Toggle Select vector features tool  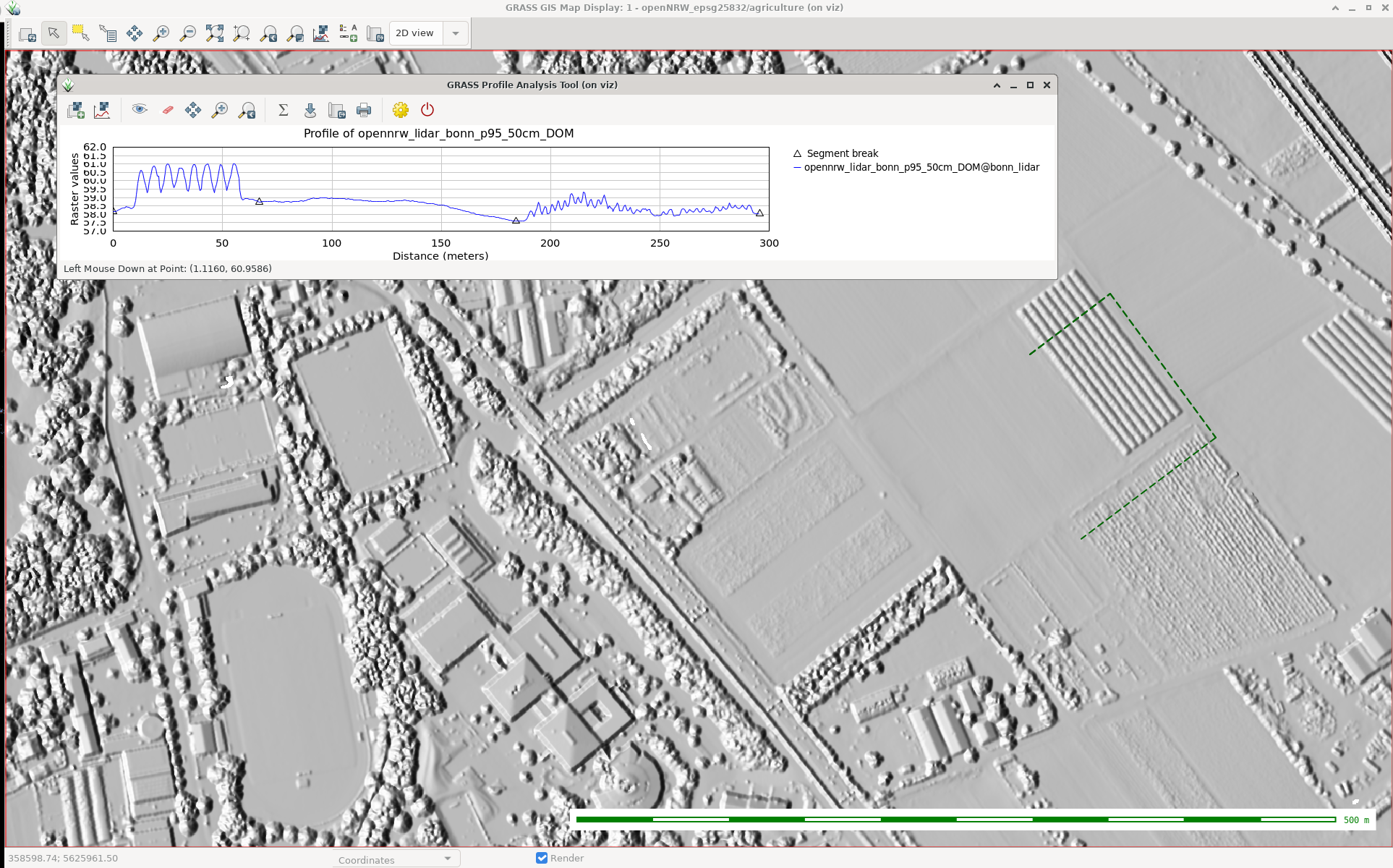[x=80, y=33]
